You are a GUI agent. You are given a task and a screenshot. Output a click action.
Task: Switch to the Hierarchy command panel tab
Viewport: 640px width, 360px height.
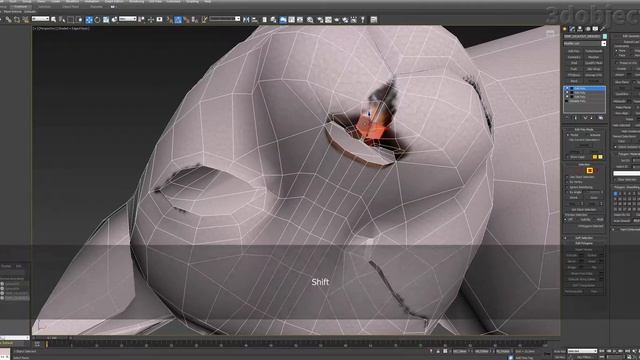580,29
